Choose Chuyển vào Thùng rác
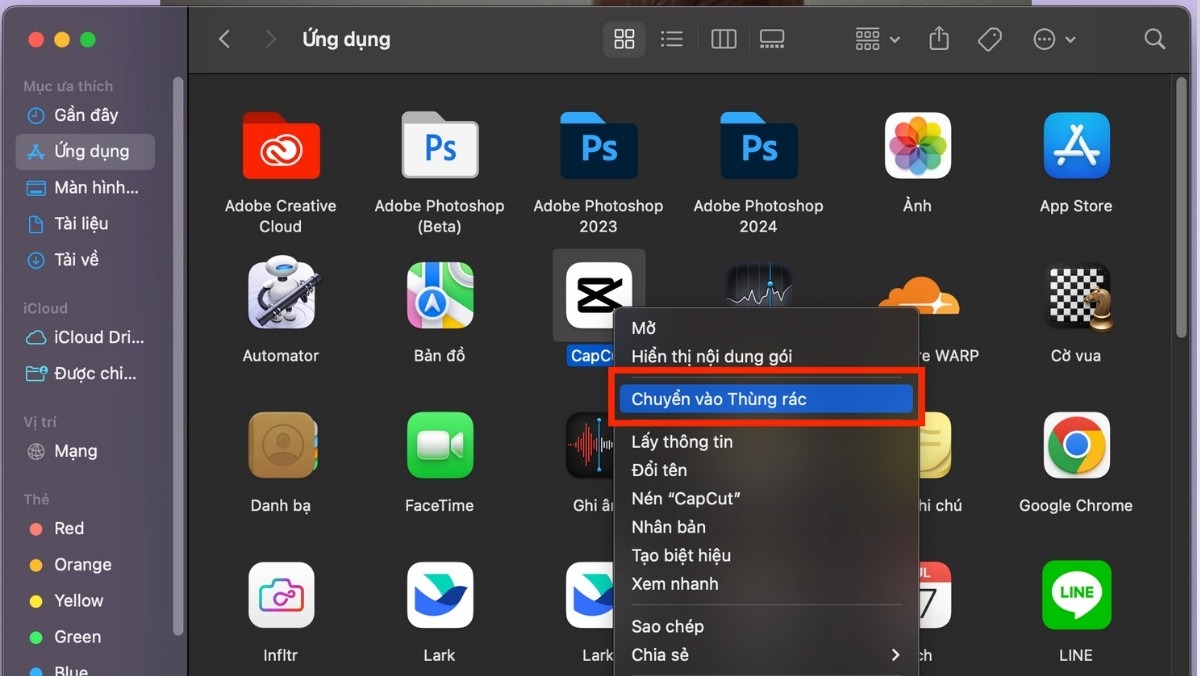Image resolution: width=1200 pixels, height=676 pixels. [766, 399]
